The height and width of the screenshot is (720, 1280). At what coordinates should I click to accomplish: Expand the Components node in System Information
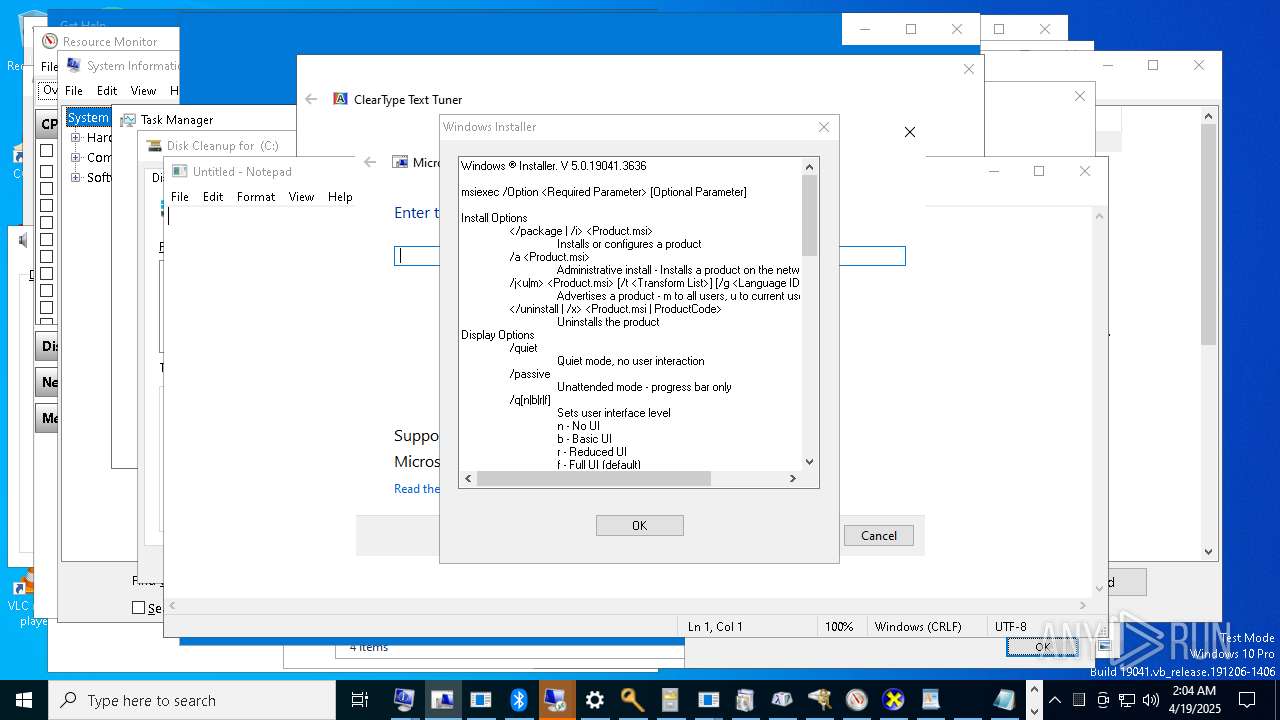click(x=76, y=158)
